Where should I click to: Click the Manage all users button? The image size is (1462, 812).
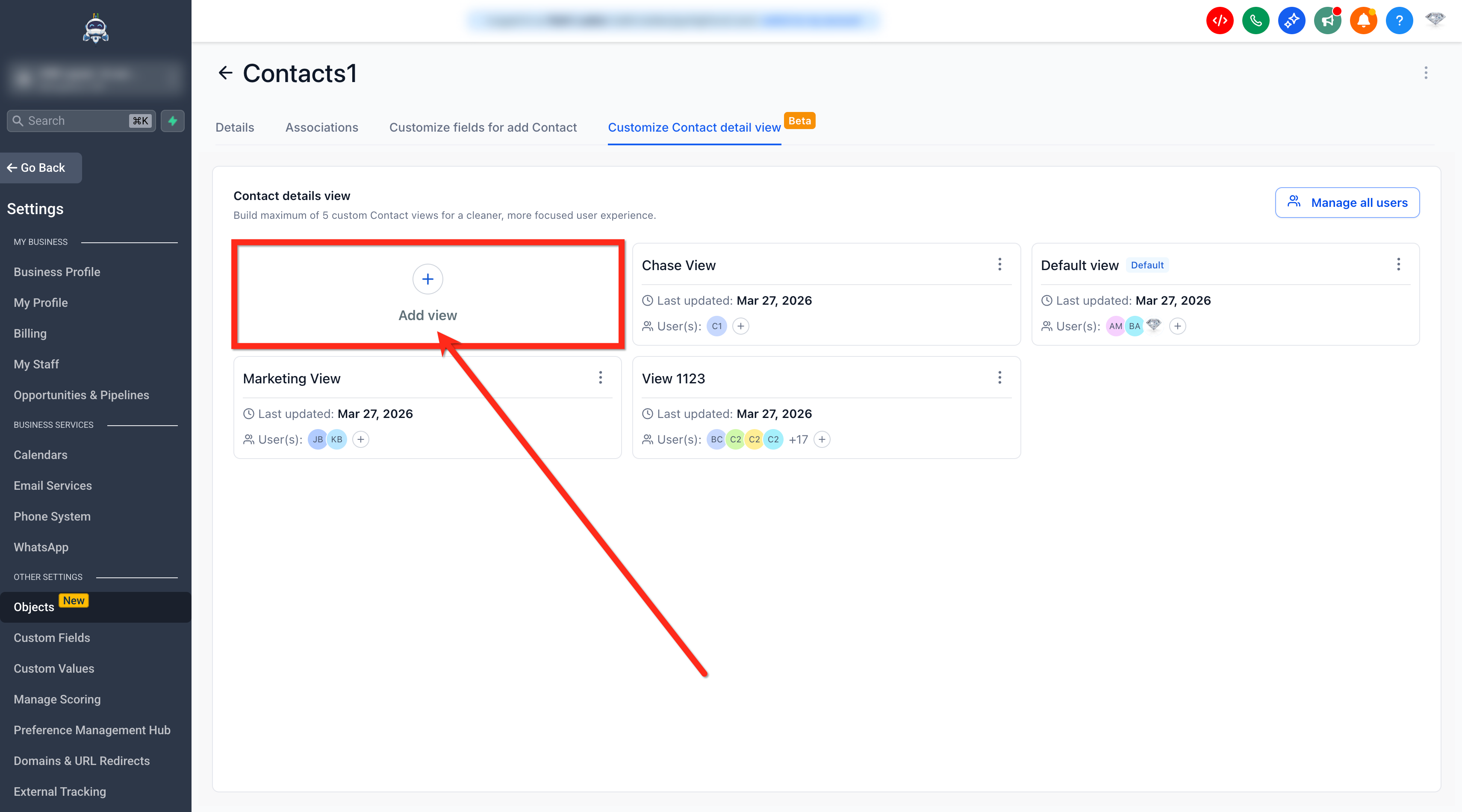(x=1347, y=203)
